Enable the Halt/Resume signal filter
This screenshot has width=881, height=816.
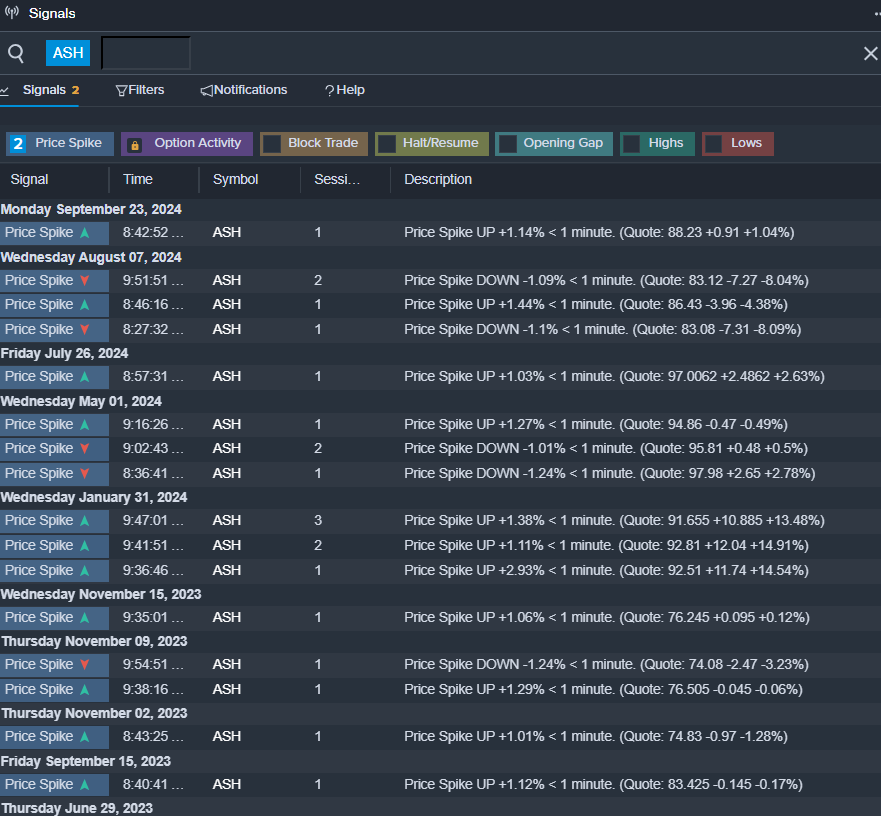pyautogui.click(x=387, y=144)
